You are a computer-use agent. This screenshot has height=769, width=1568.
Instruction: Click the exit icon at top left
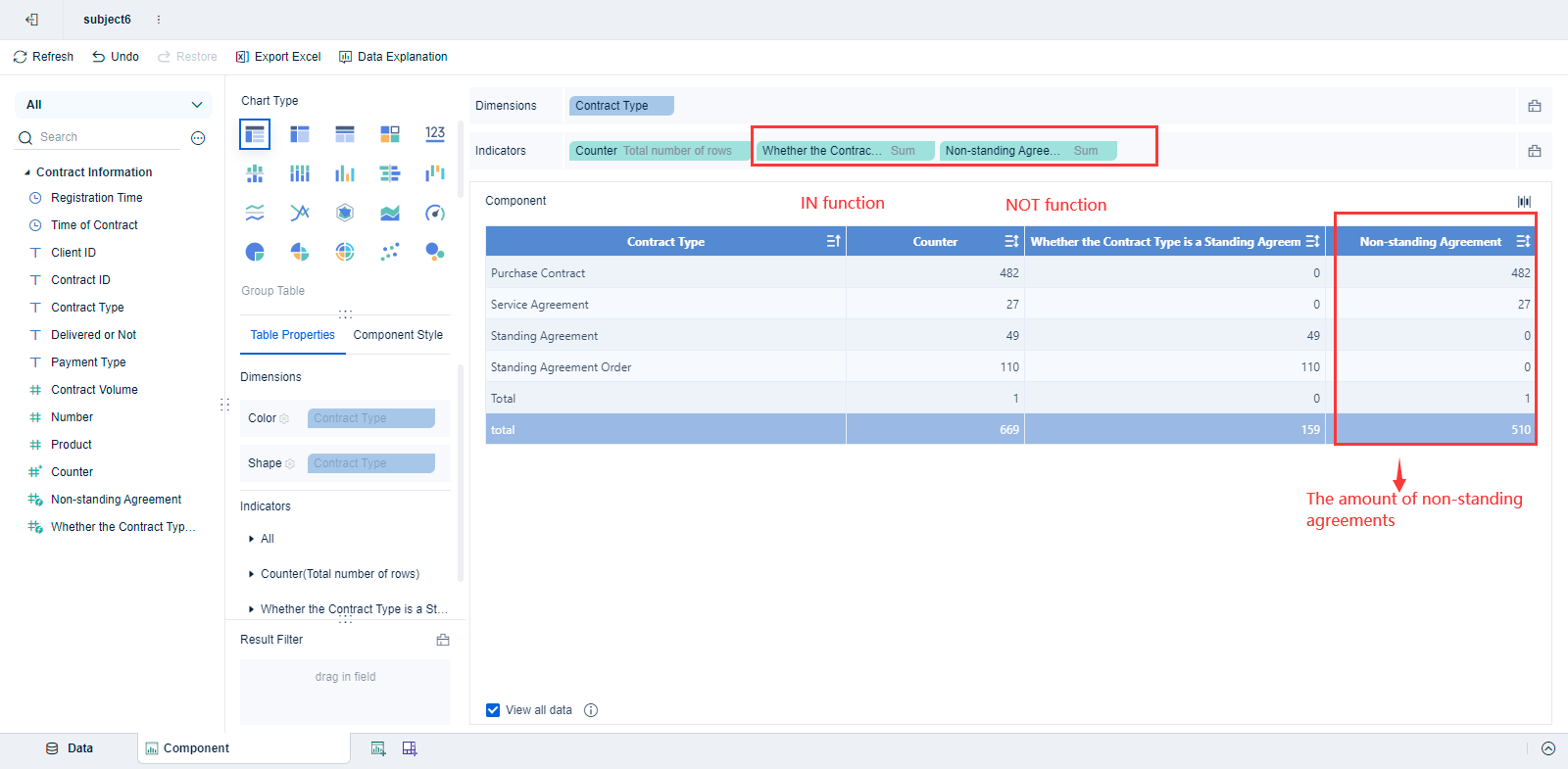click(31, 20)
